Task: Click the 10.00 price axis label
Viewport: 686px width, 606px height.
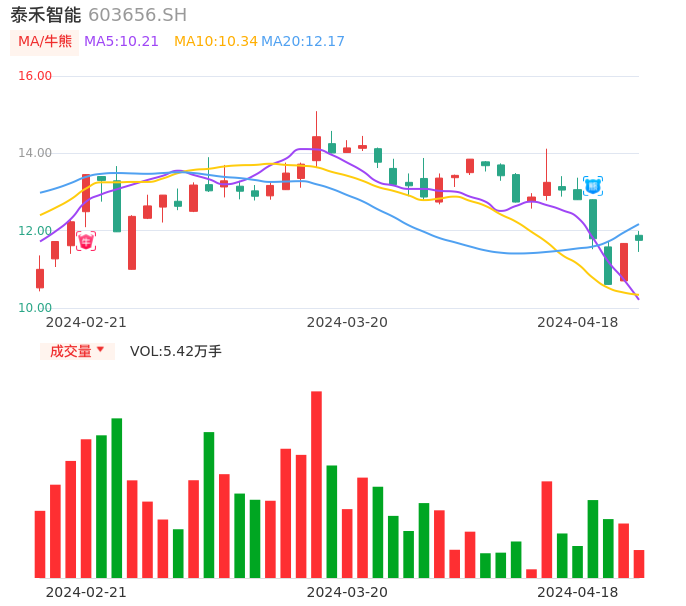Action: [35, 308]
